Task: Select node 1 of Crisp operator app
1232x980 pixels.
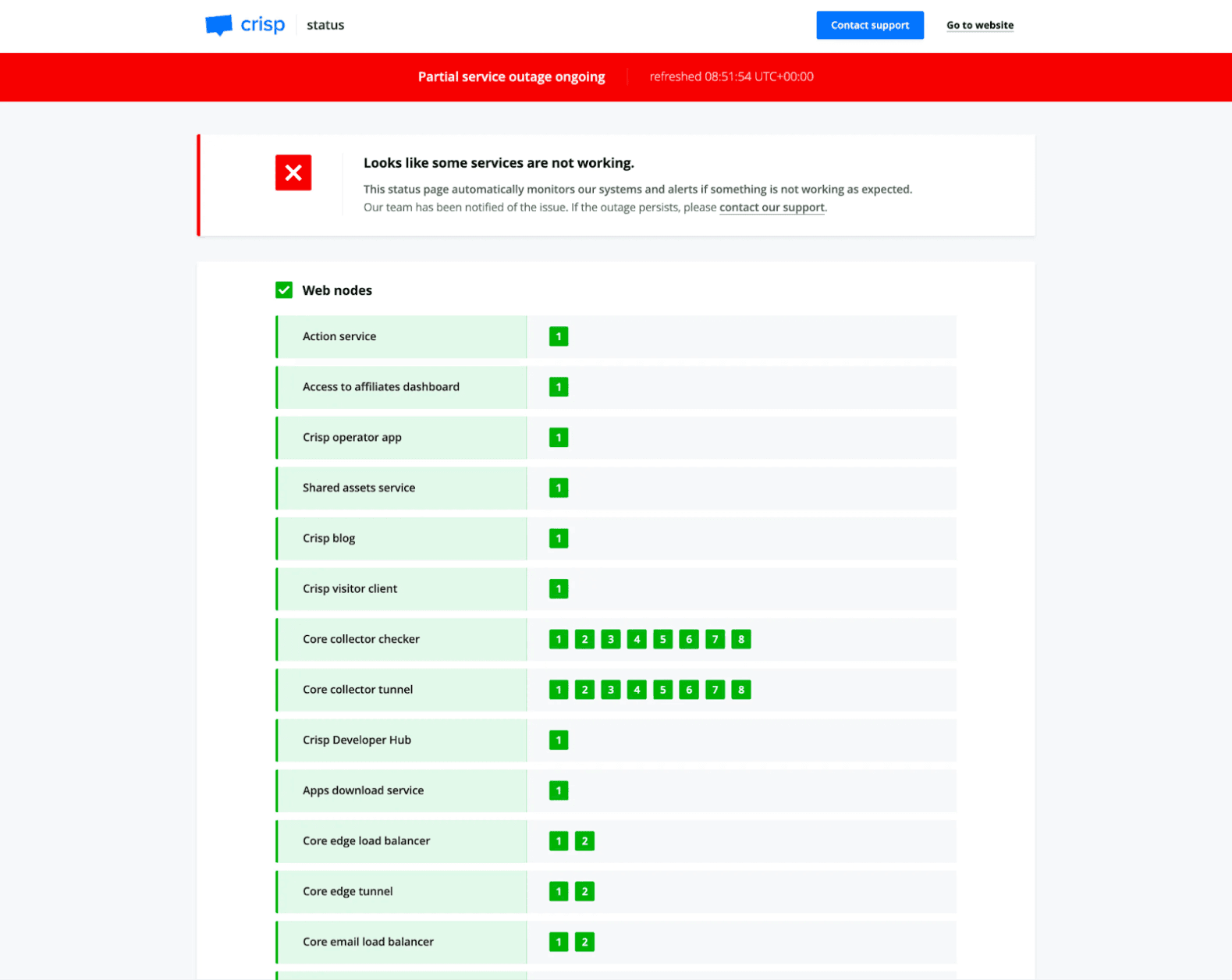Action: (559, 438)
